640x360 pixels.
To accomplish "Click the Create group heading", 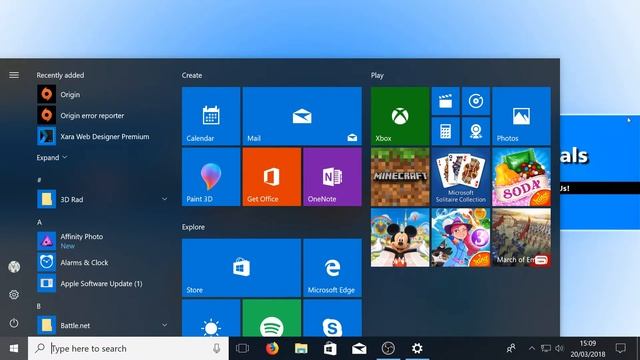I will click(192, 75).
